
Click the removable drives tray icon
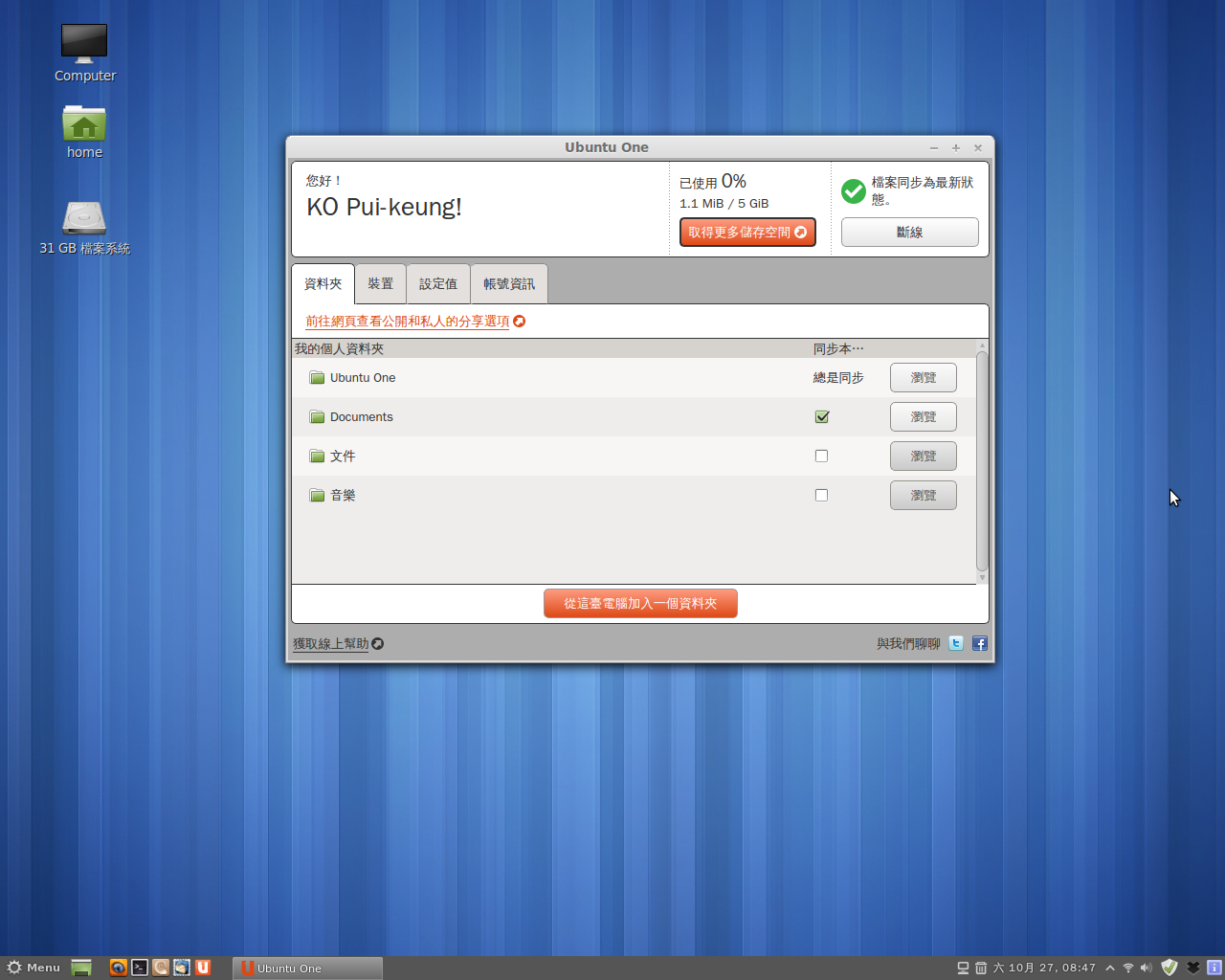point(964,968)
